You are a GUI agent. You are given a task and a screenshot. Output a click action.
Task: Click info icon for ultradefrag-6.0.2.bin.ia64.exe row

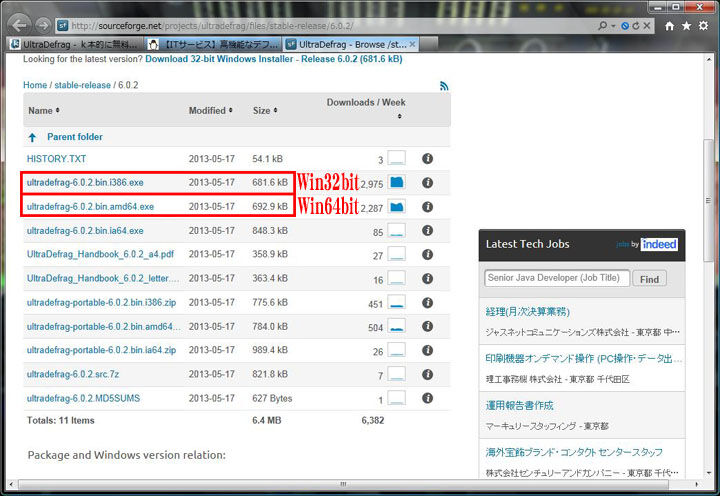(428, 231)
